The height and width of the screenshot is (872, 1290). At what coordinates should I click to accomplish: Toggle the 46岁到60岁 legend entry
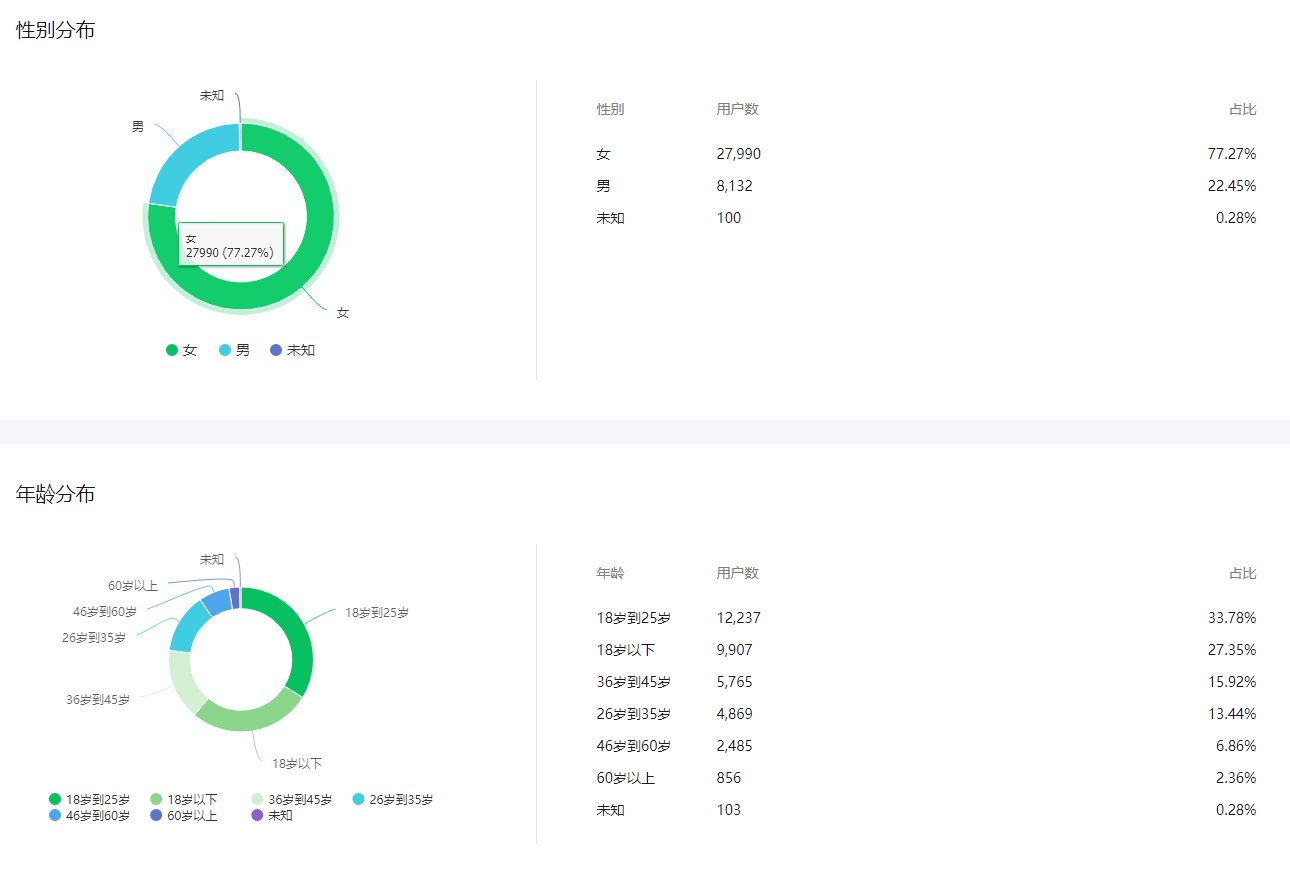click(x=90, y=815)
